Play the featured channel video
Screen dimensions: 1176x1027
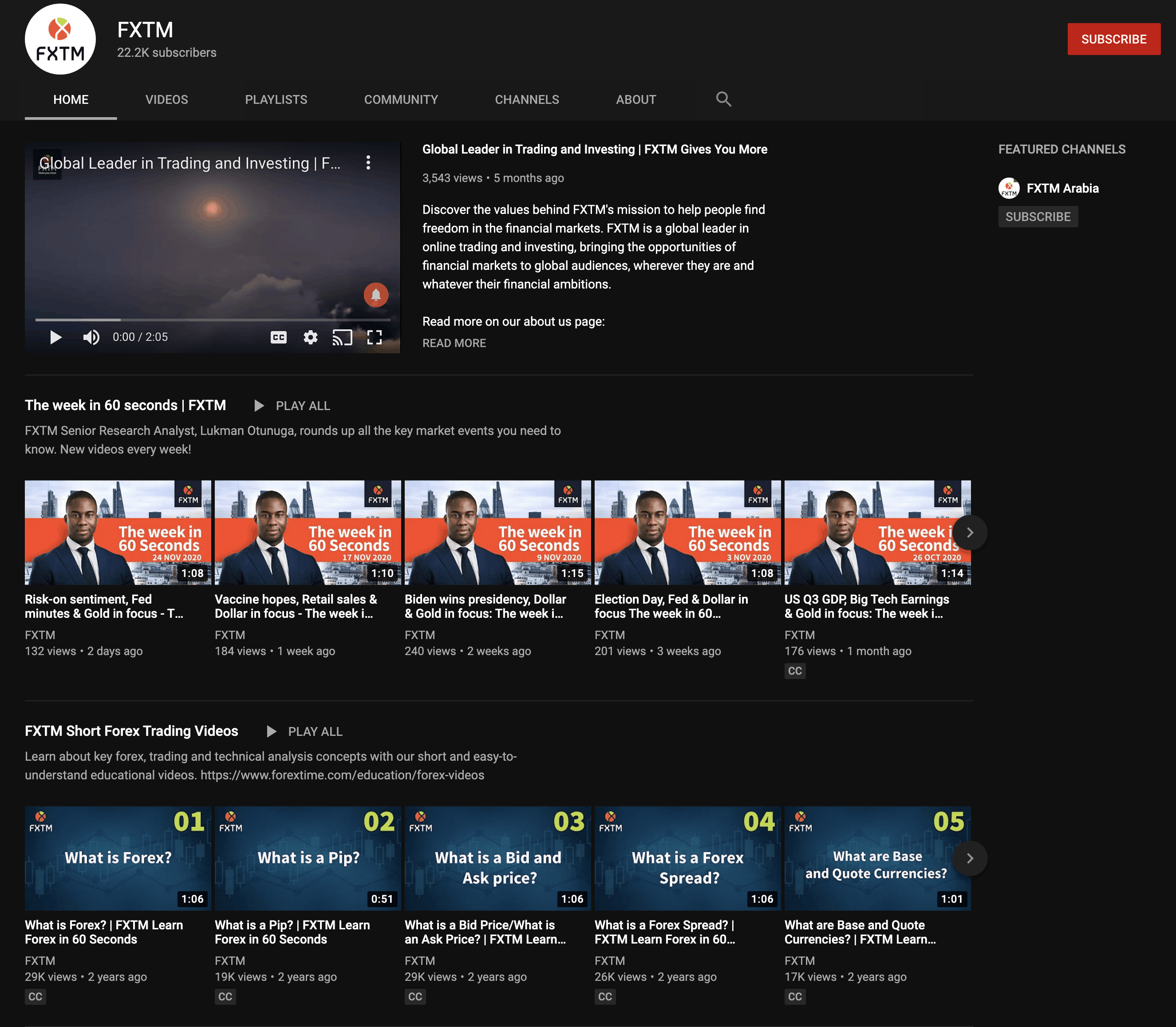point(55,337)
